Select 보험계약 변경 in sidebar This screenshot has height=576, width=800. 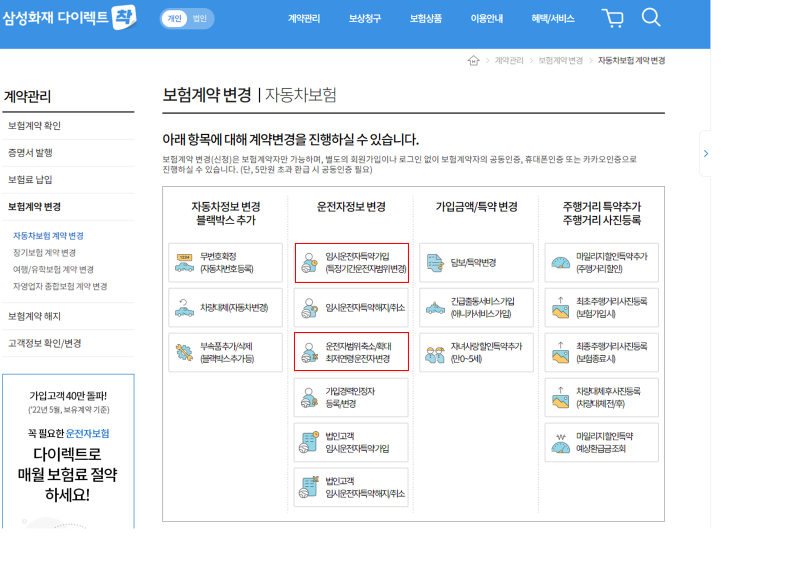tap(68, 207)
